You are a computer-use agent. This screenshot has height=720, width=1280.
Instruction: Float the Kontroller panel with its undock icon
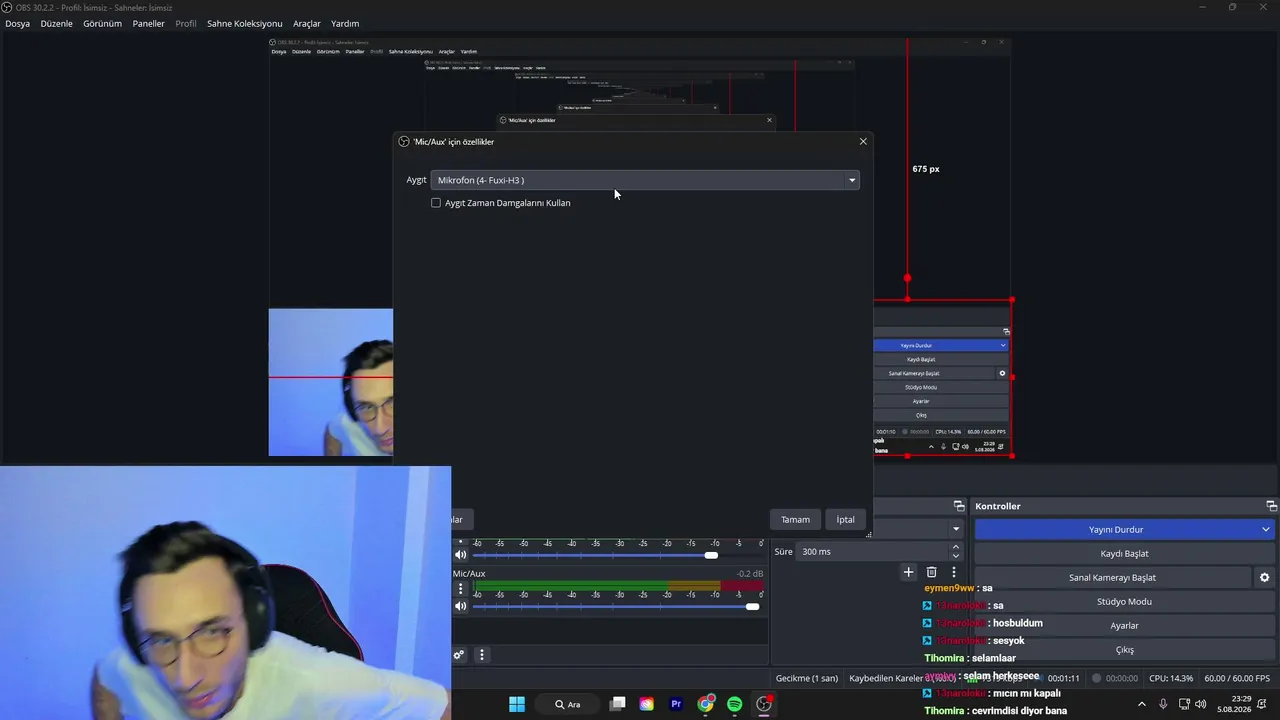1271,506
